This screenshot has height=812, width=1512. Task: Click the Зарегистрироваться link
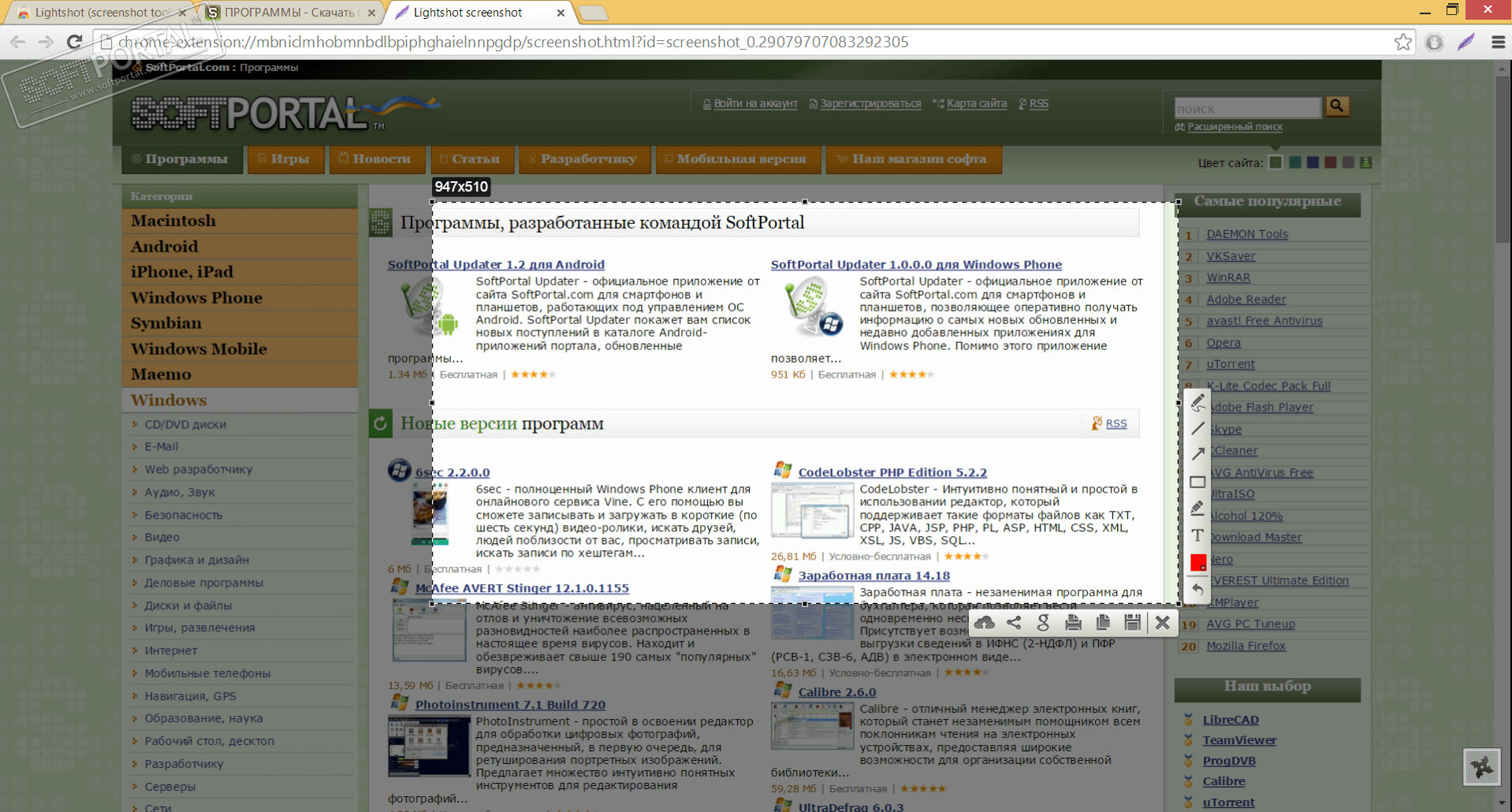(870, 103)
